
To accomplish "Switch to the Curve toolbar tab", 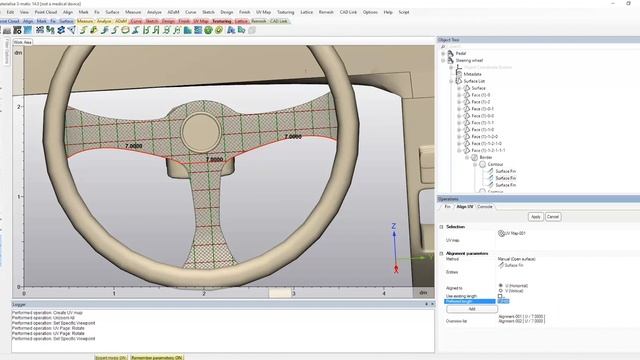I will pos(136,21).
